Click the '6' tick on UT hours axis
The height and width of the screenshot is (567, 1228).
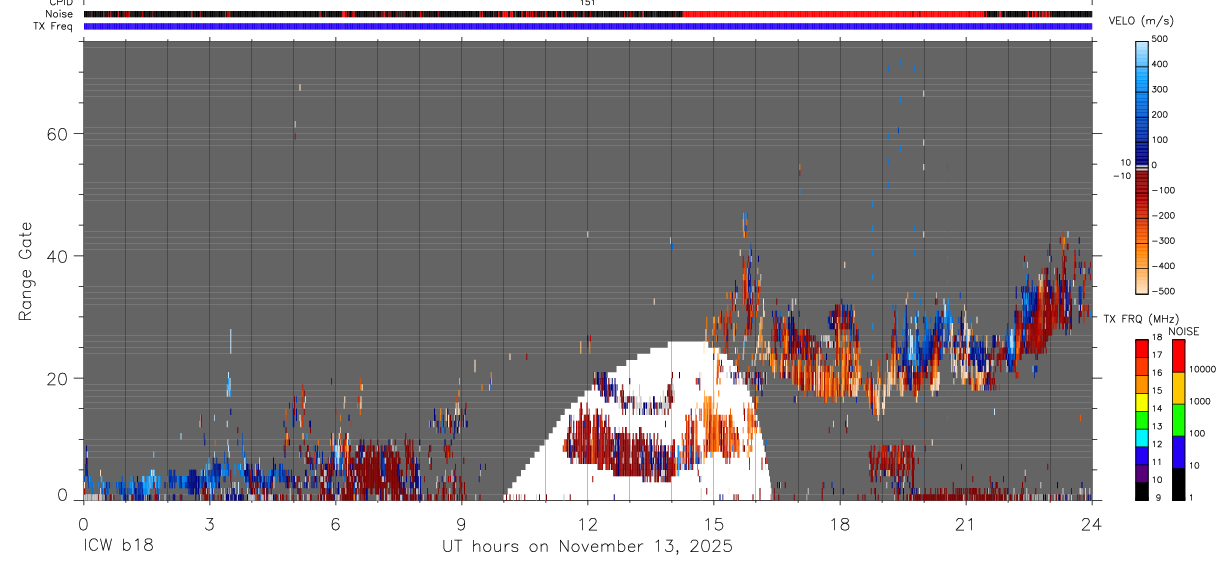point(336,523)
